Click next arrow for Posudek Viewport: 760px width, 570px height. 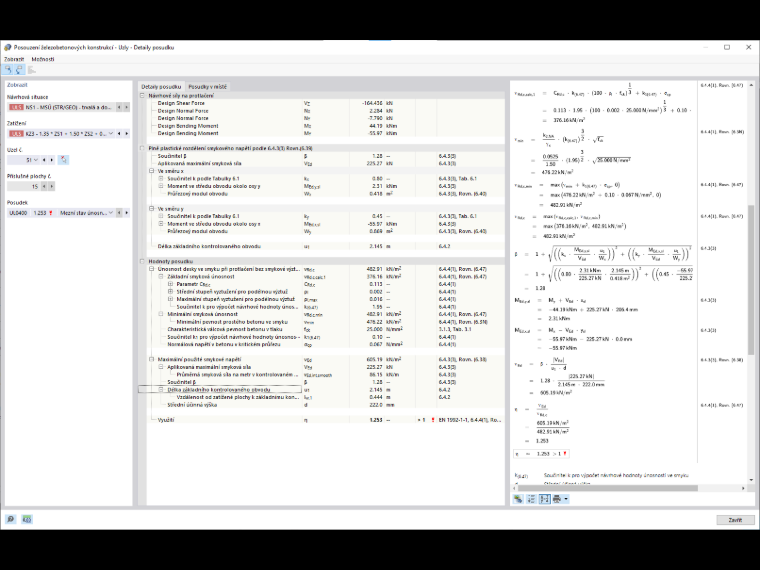(127, 213)
